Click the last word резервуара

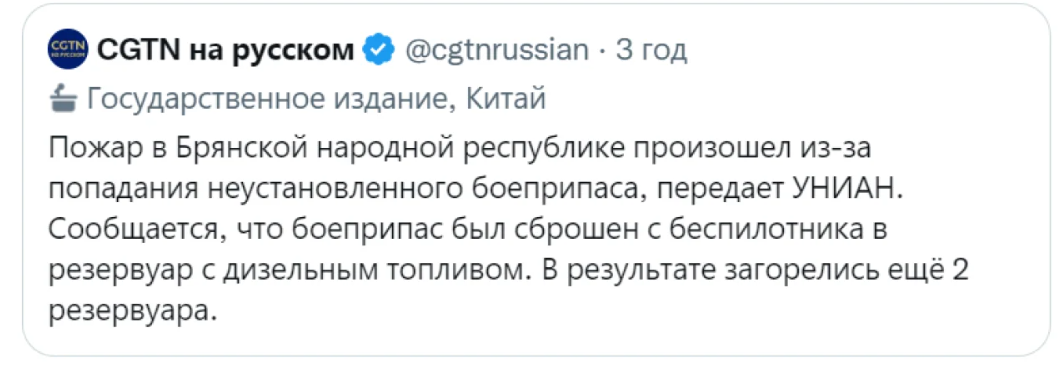133,313
